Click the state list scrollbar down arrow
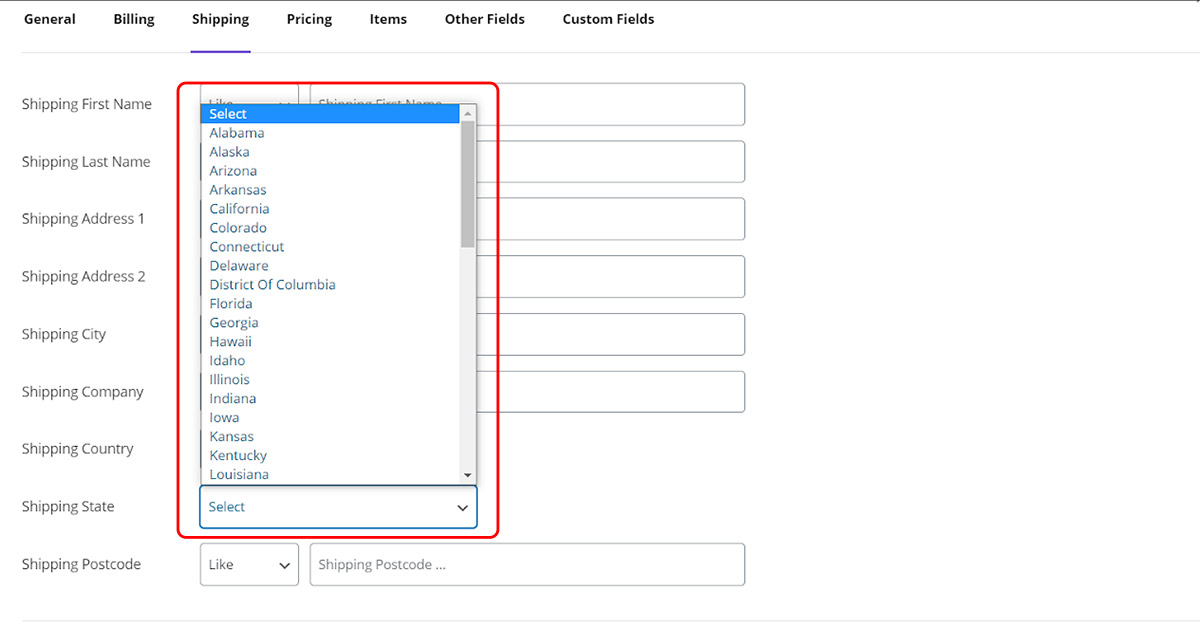 tap(467, 475)
